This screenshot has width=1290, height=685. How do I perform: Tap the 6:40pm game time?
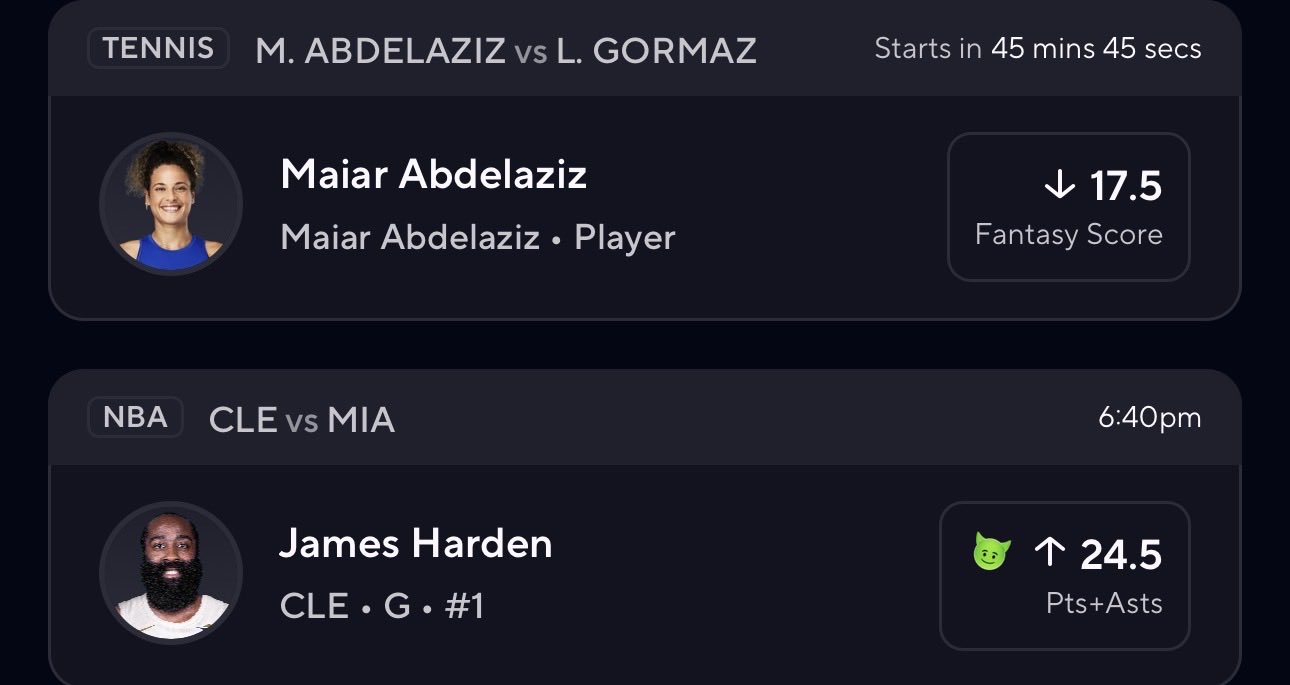(x=1149, y=418)
